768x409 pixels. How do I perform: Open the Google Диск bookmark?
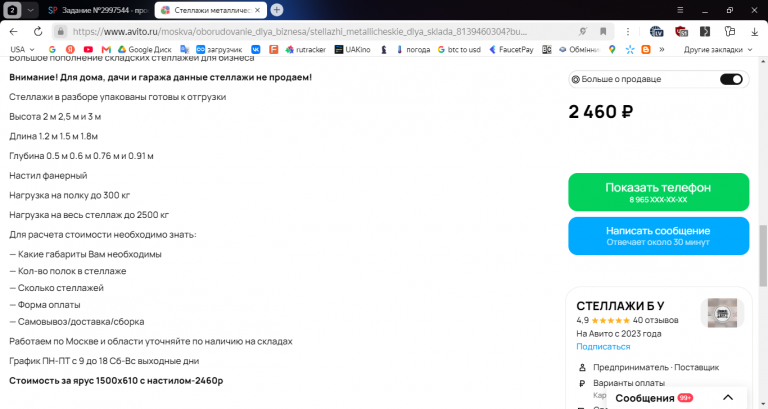[x=144, y=49]
